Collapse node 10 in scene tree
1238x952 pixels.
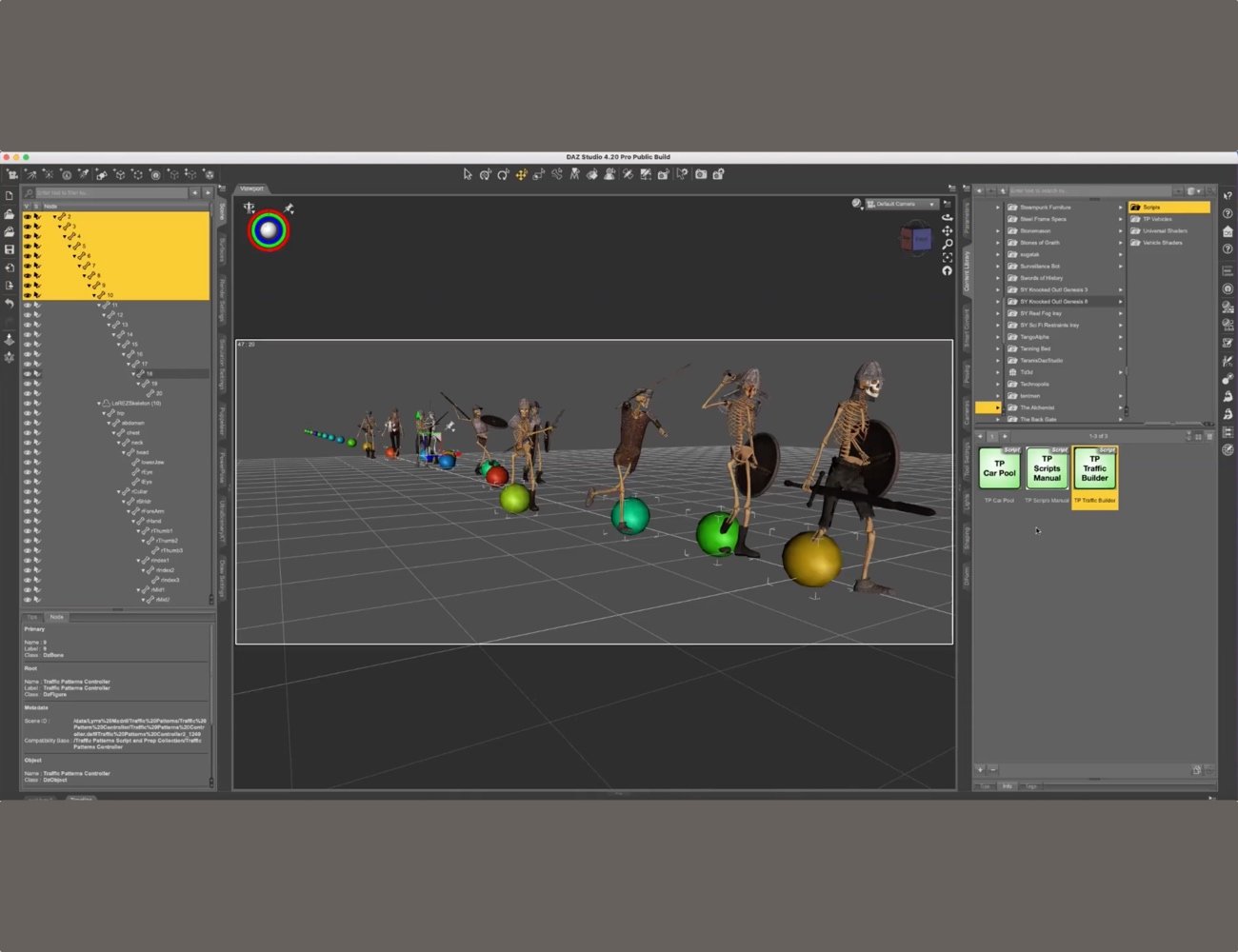(x=93, y=295)
